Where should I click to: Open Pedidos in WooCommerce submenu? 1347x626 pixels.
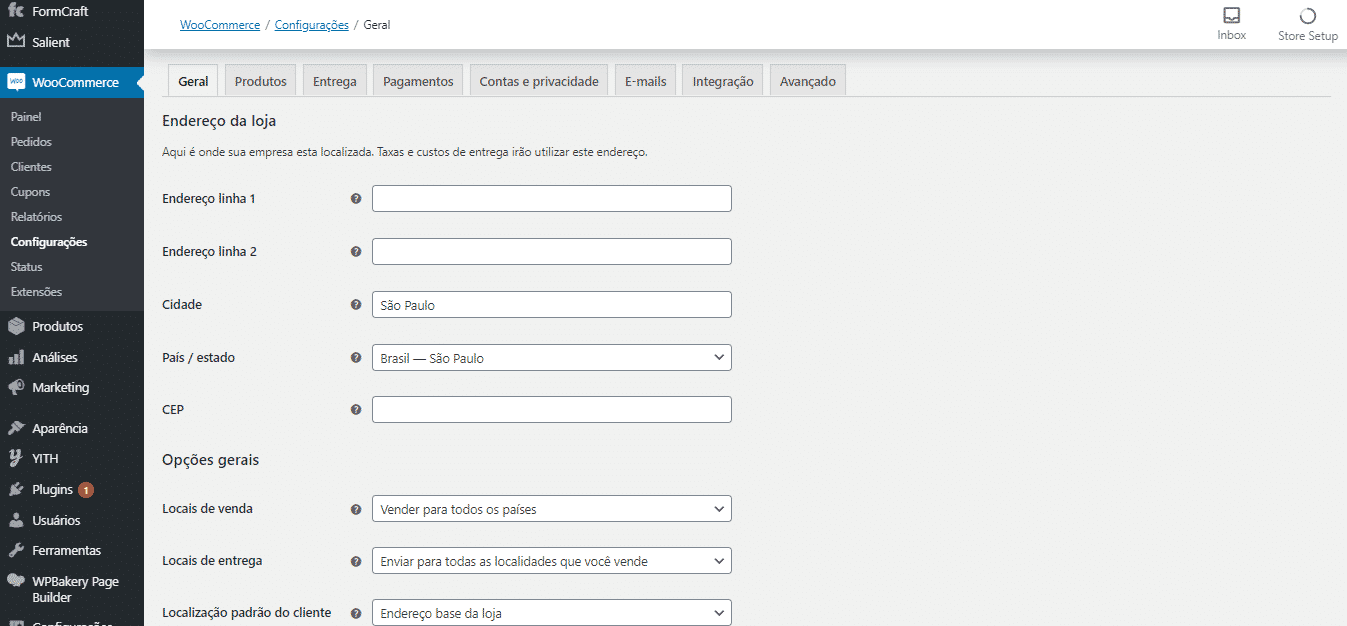[31, 142]
